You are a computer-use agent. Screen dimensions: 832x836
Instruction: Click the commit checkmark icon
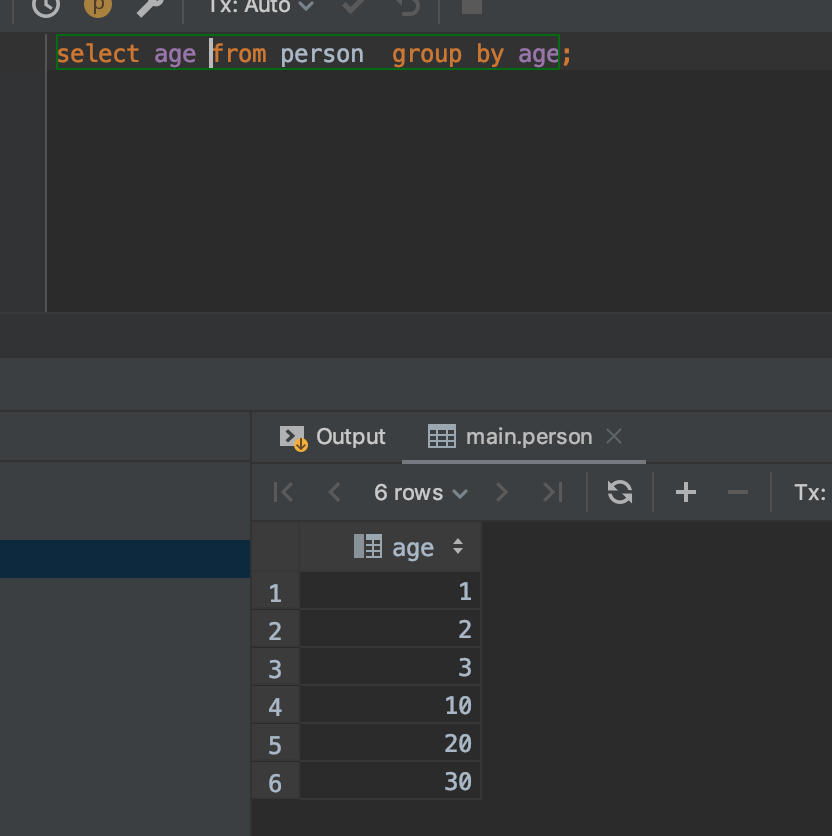pos(353,6)
